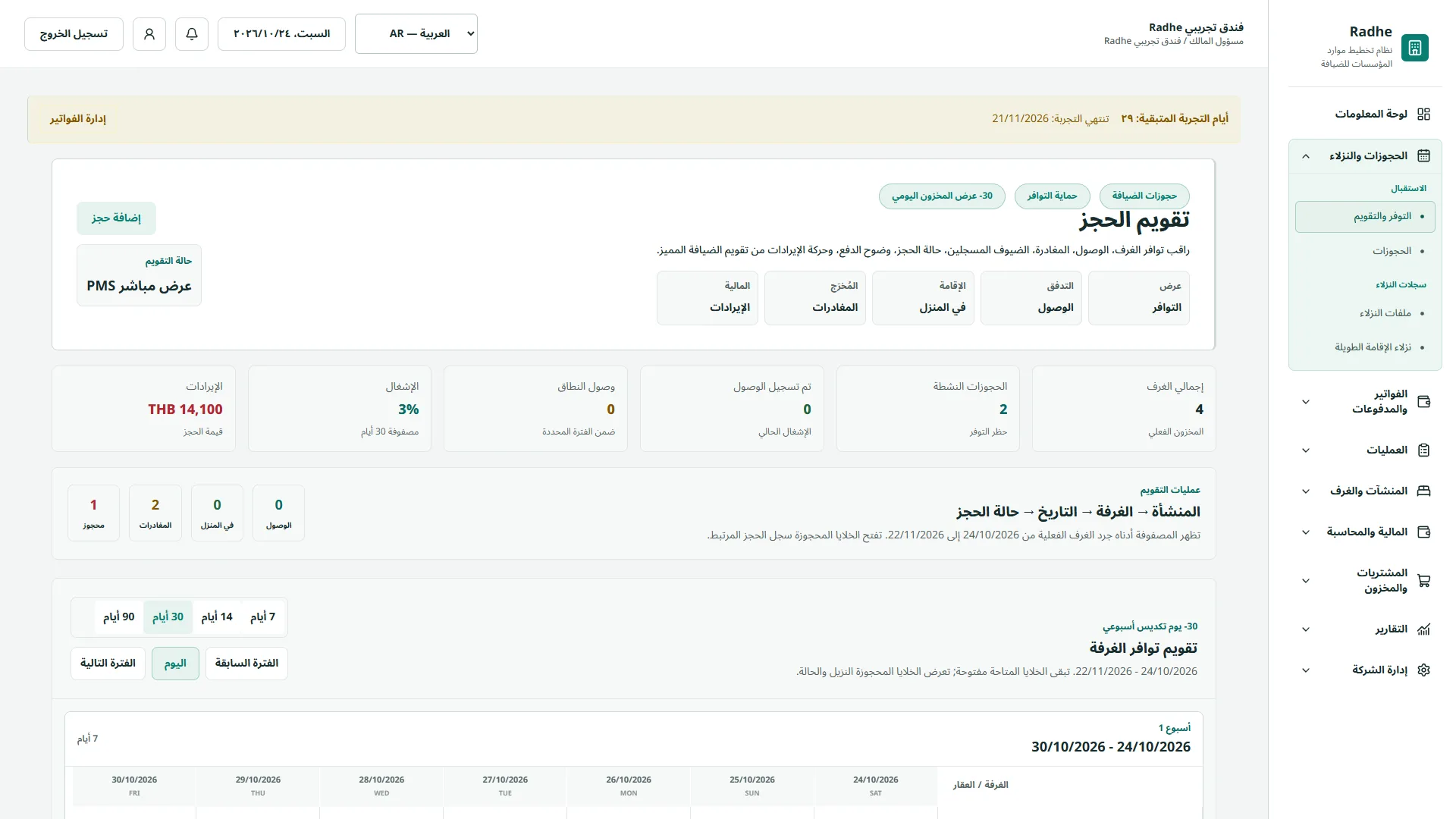Switch to the التوافر view tab
This screenshot has height=819, width=1456.
tap(1139, 298)
